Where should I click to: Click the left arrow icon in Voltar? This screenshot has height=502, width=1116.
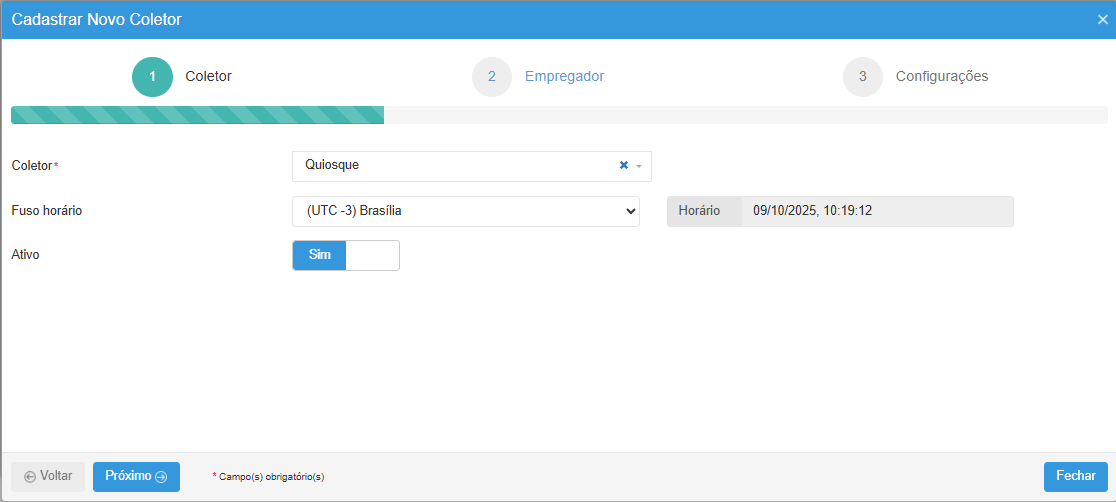(30, 477)
